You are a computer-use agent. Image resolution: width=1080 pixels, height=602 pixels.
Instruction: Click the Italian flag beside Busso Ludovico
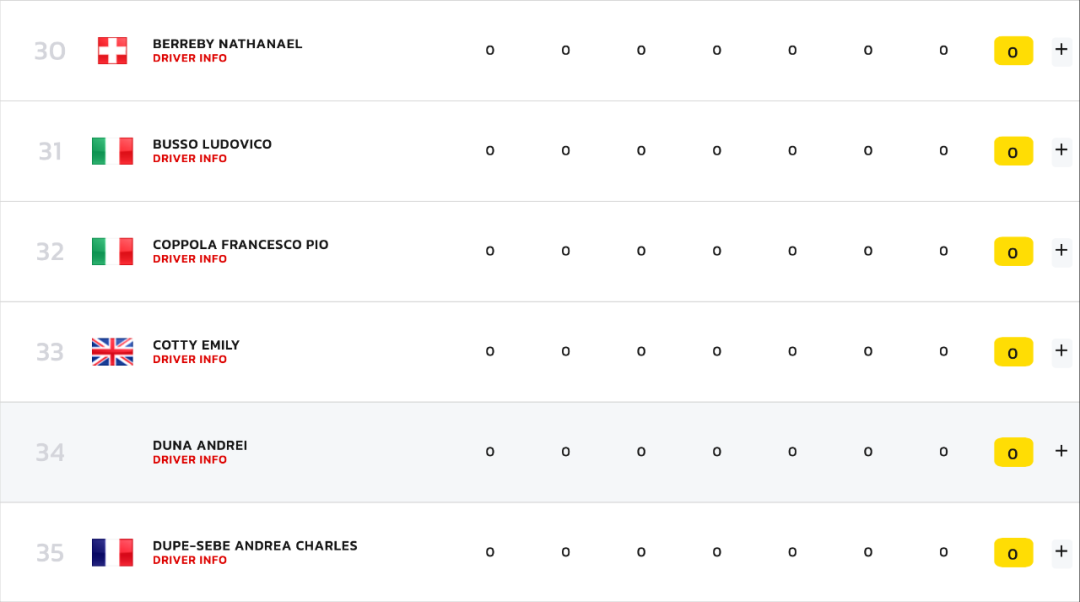pyautogui.click(x=112, y=151)
